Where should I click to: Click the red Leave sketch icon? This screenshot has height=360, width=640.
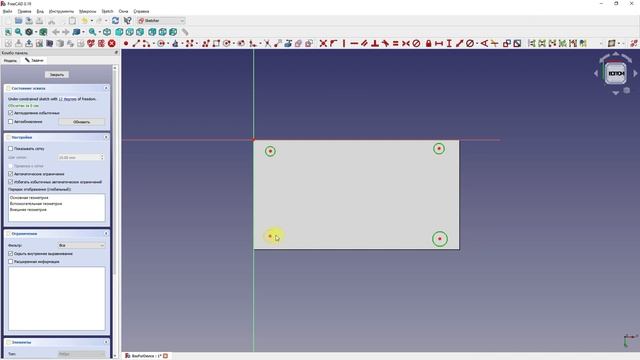(x=111, y=43)
